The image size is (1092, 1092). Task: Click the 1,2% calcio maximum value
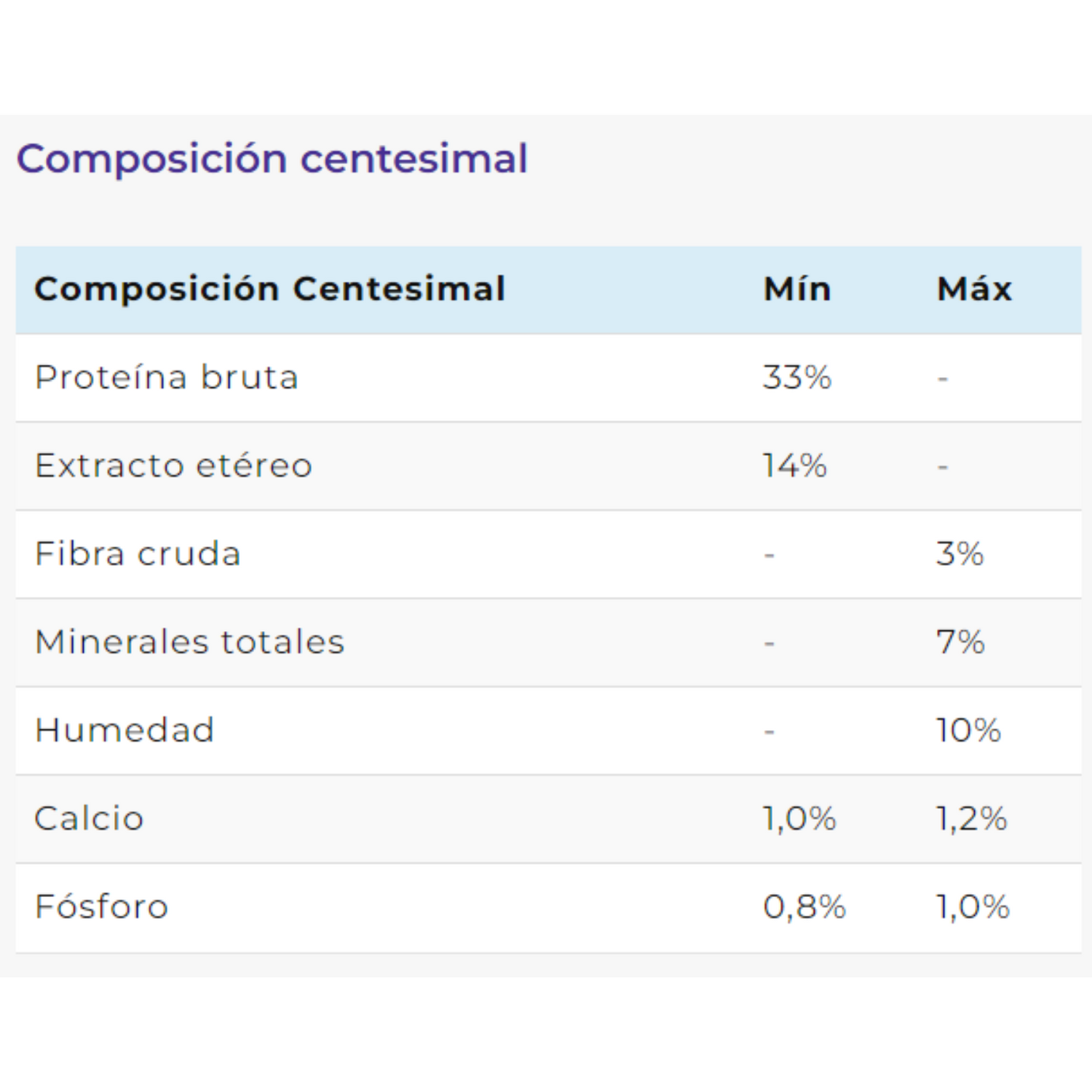coord(972,819)
